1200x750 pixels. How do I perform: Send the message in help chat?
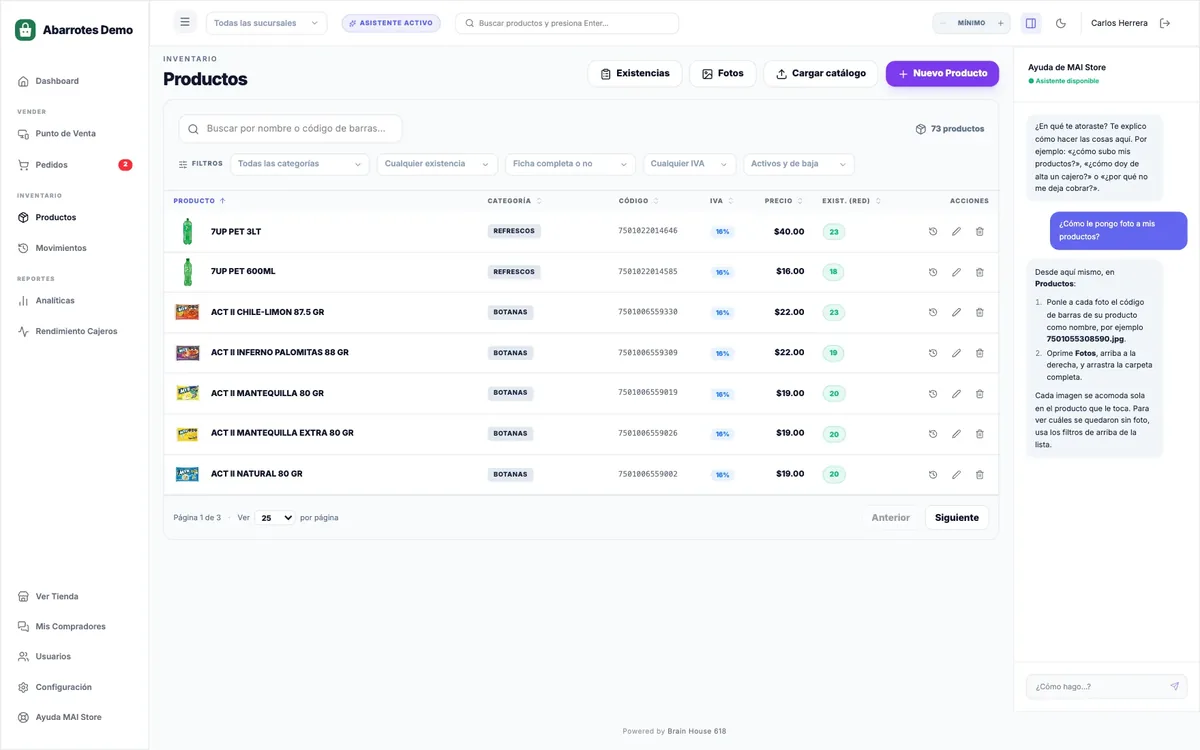point(1174,686)
